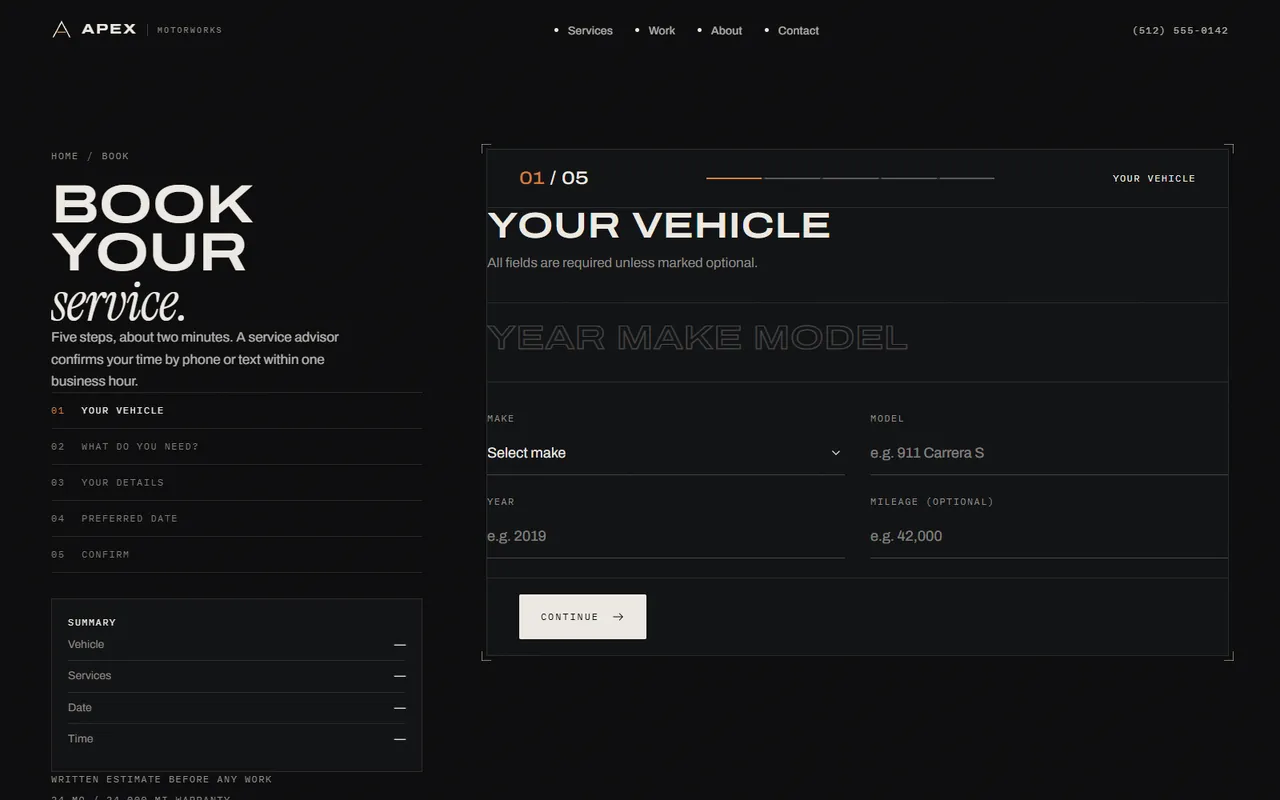Click the YEAR MAKE MODEL outlined preview text
1280x800 pixels.
[x=697, y=338]
